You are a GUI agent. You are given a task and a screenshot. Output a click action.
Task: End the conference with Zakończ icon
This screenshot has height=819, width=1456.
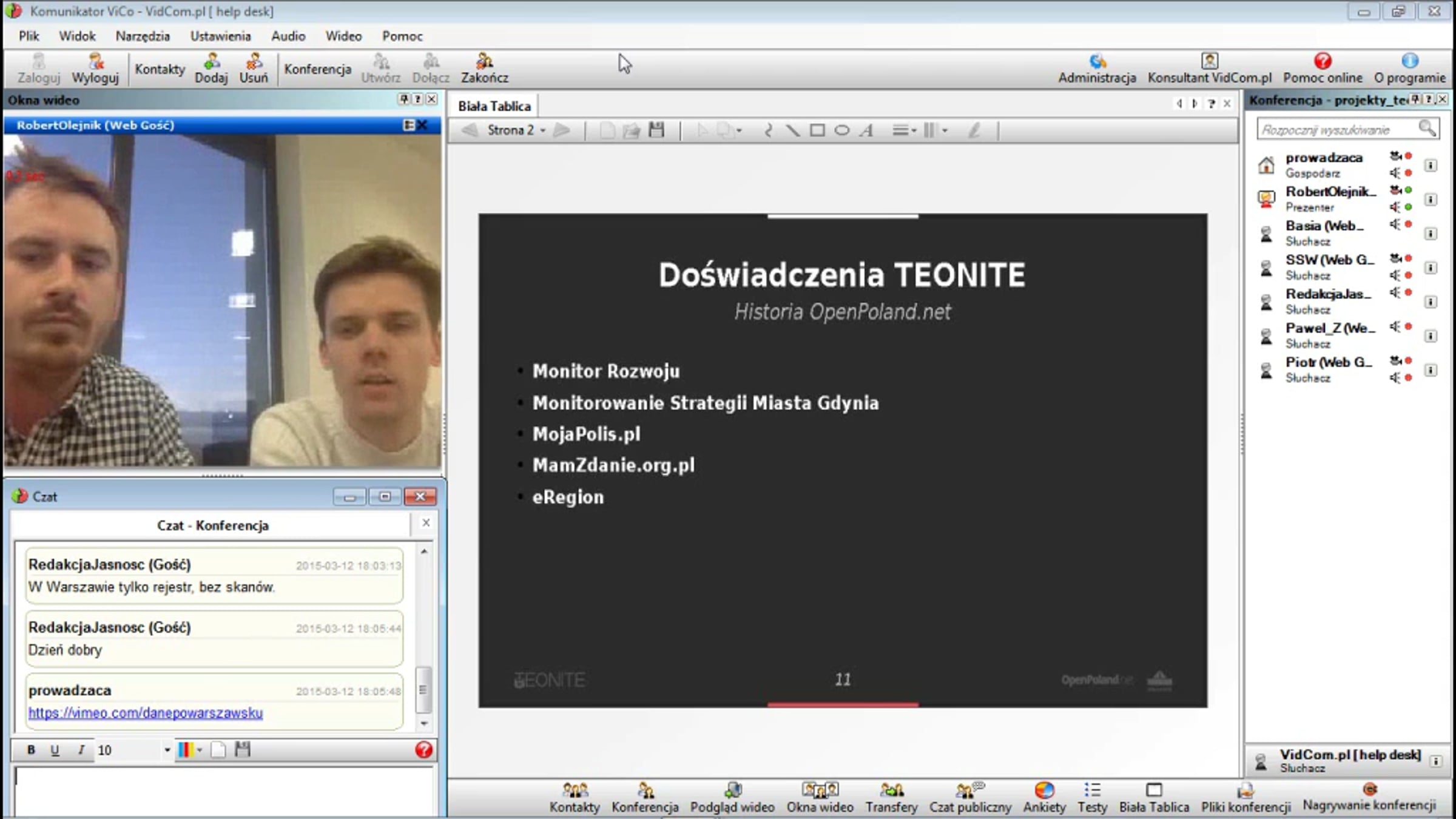[484, 68]
